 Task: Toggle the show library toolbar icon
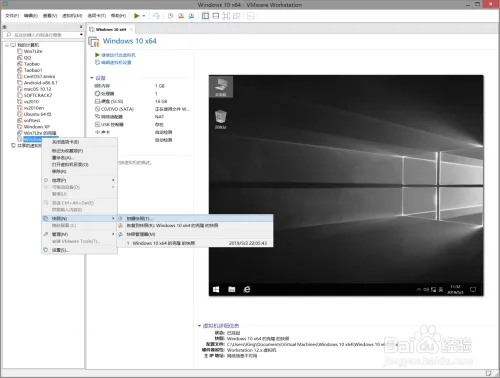pyautogui.click(x=205, y=16)
